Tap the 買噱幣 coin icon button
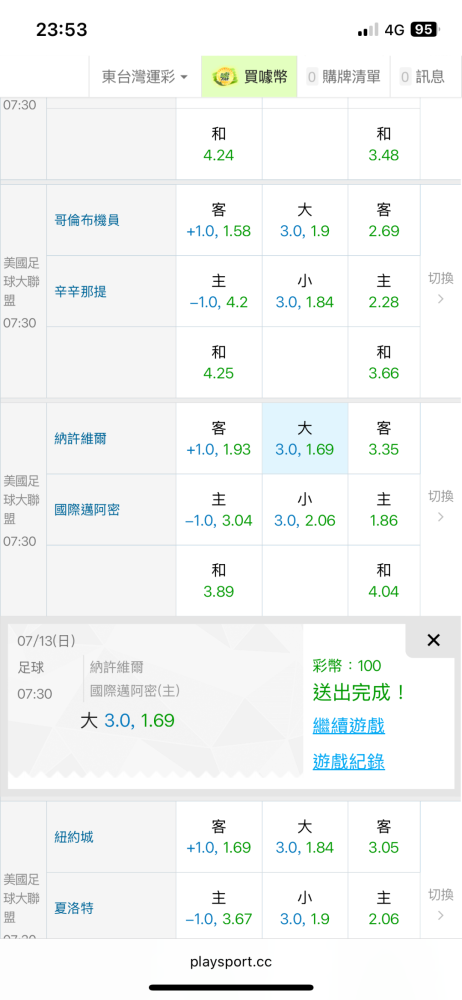The width and height of the screenshot is (462, 1000). click(x=250, y=77)
